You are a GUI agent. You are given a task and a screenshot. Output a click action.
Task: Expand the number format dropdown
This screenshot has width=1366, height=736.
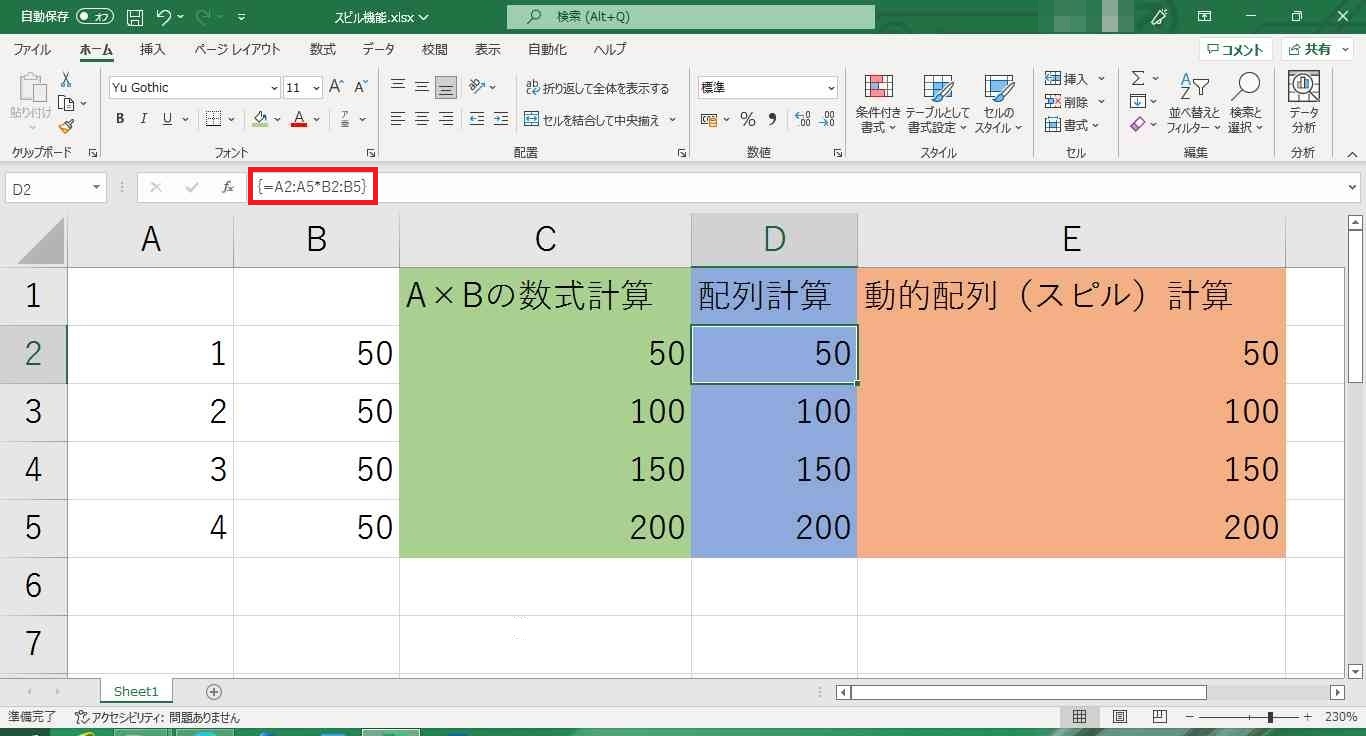[x=830, y=88]
